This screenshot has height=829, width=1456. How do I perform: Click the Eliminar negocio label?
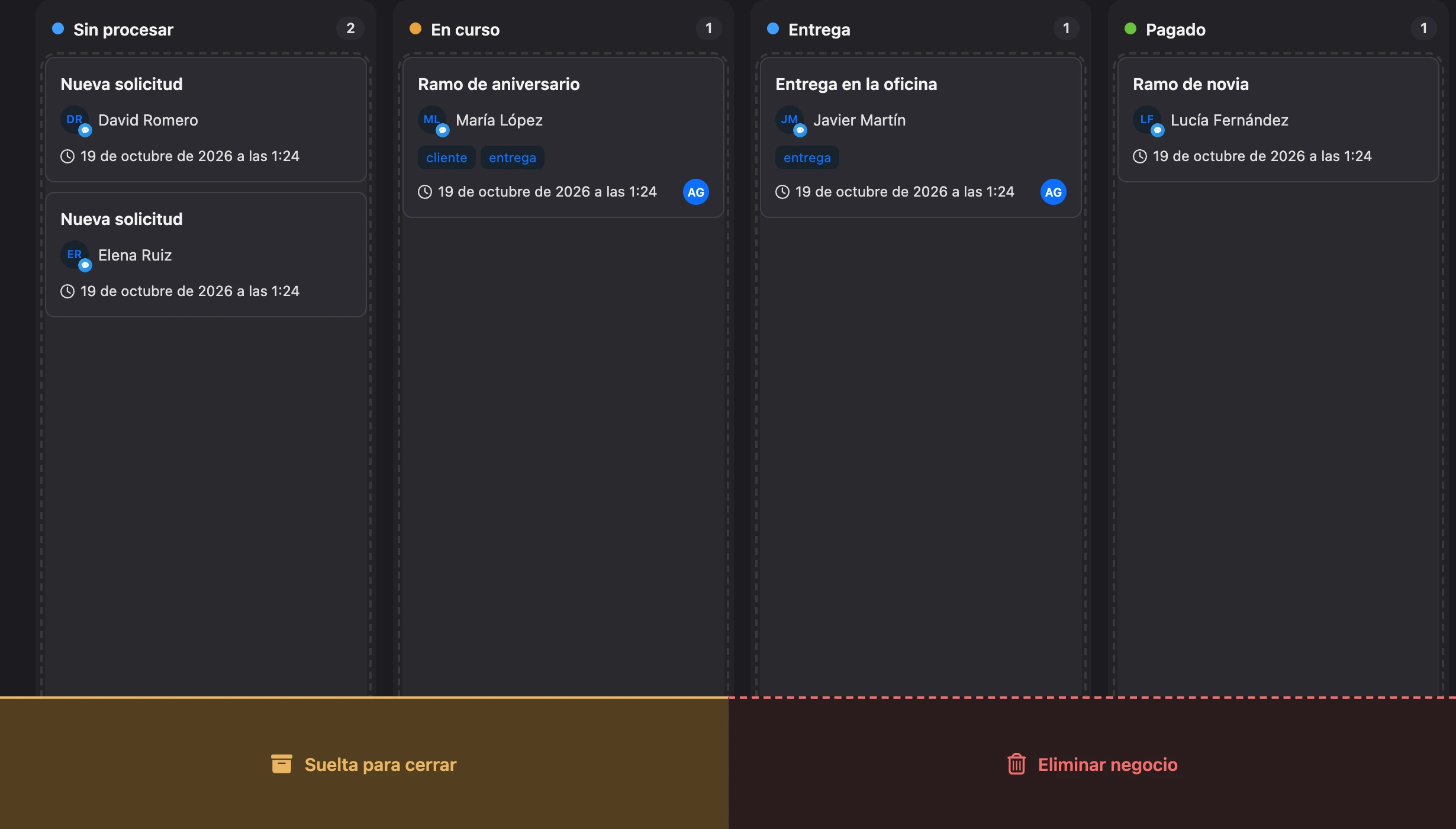point(1108,764)
